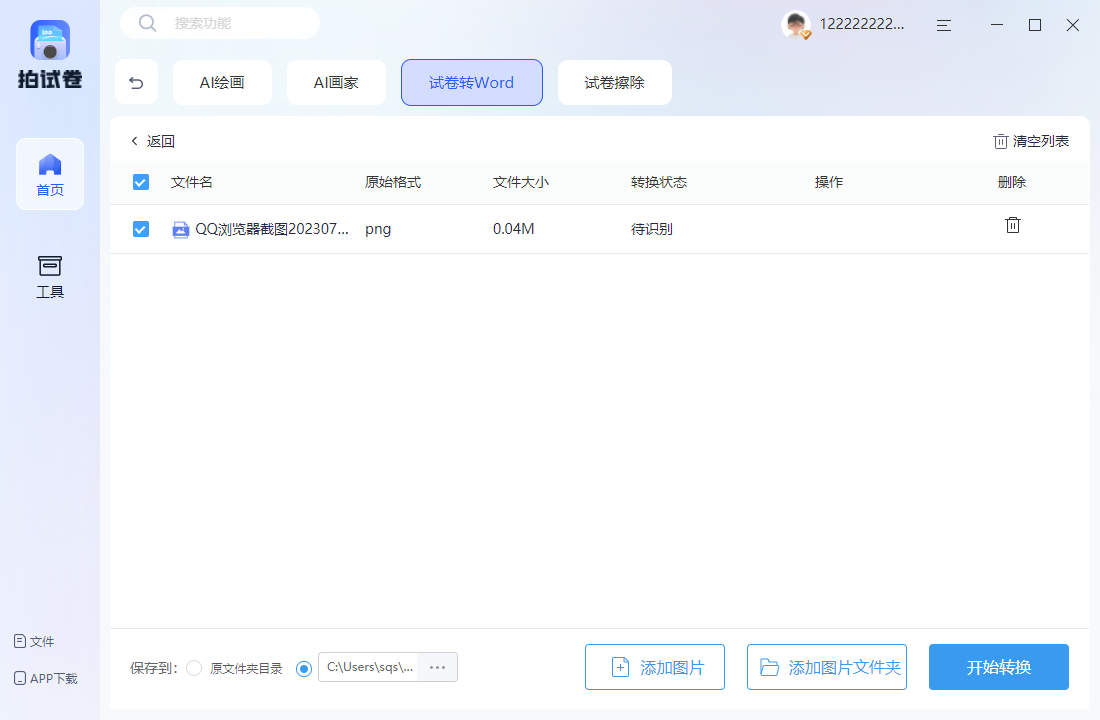1100x720 pixels.
Task: Switch to the 试卷擦除 tab
Action: pyautogui.click(x=614, y=82)
